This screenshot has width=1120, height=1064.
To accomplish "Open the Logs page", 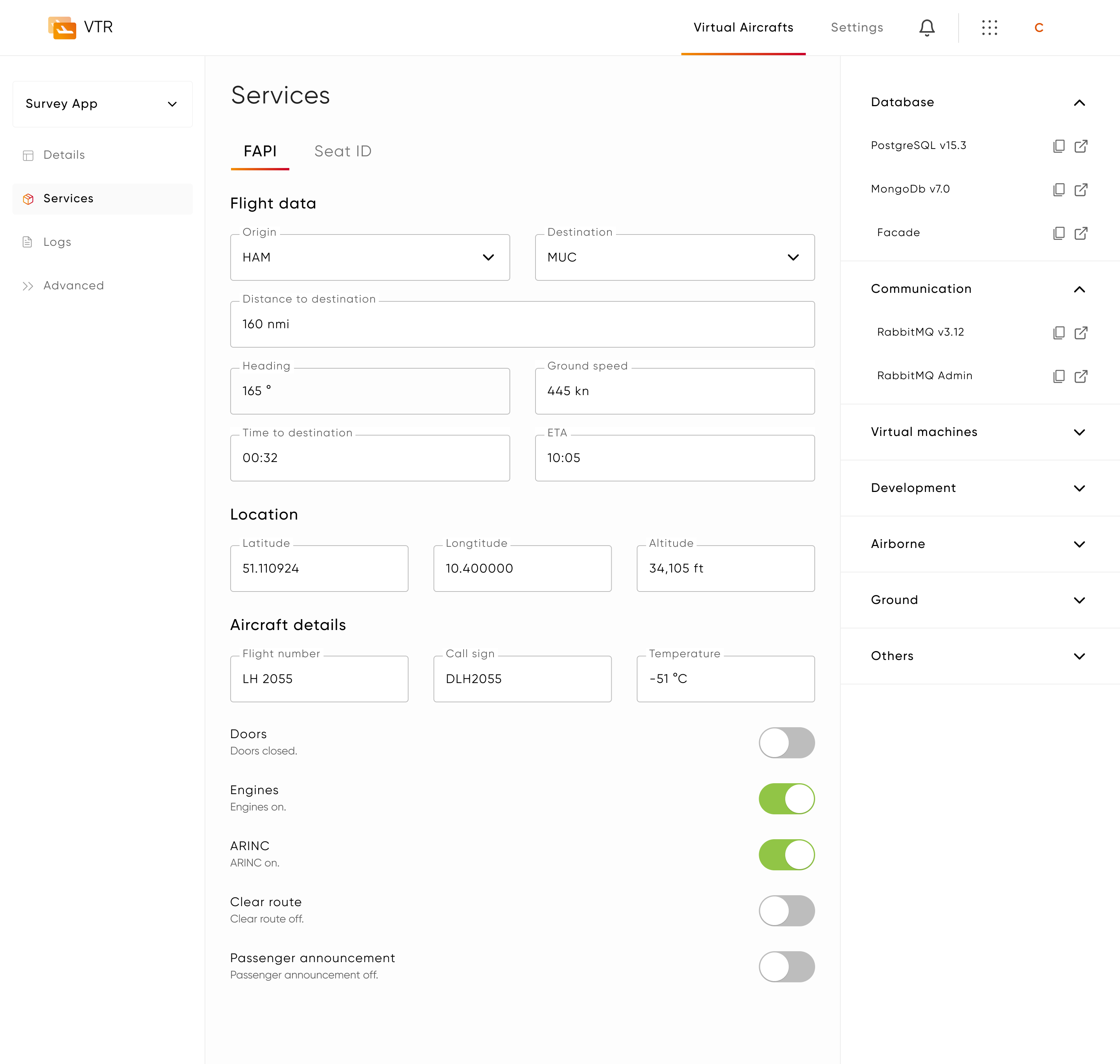I will 57,241.
